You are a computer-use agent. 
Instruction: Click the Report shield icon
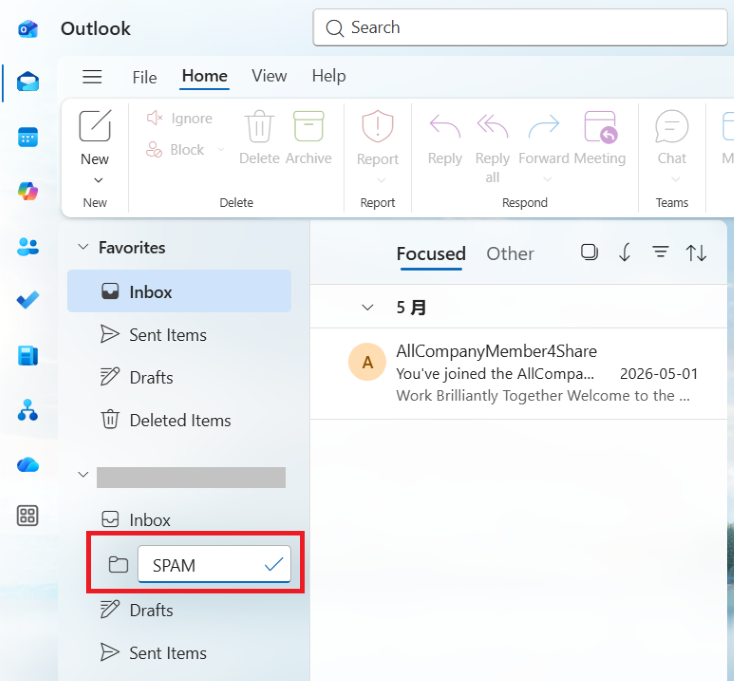(x=377, y=139)
